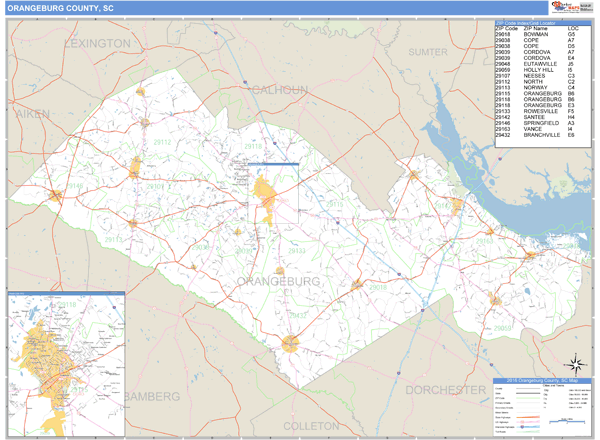The width and height of the screenshot is (600, 440).
Task: Click the 29133 ZIP label on the map
Action: pos(297,251)
